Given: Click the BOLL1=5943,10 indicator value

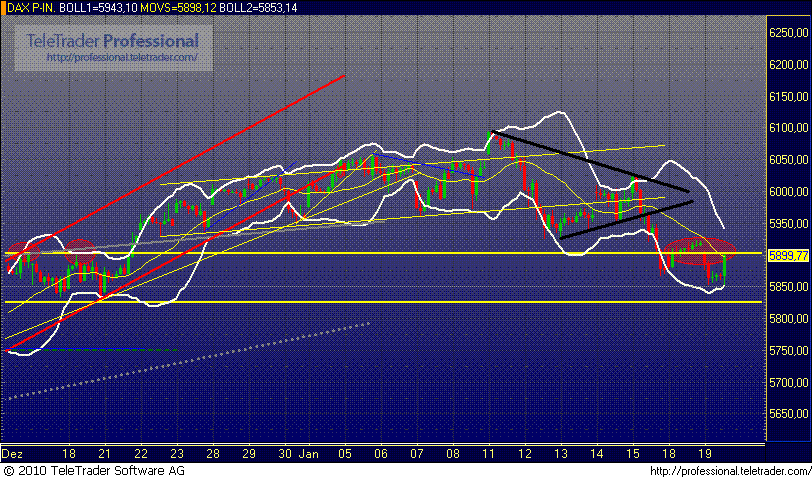Looking at the screenshot, I should pyautogui.click(x=98, y=8).
